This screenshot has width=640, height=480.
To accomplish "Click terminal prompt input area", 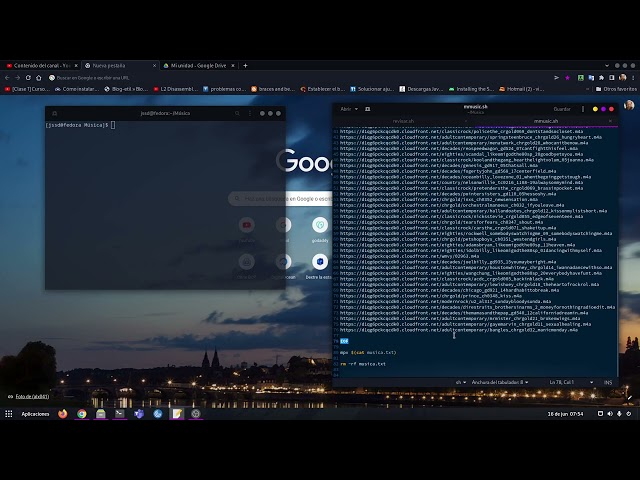I will point(113,125).
